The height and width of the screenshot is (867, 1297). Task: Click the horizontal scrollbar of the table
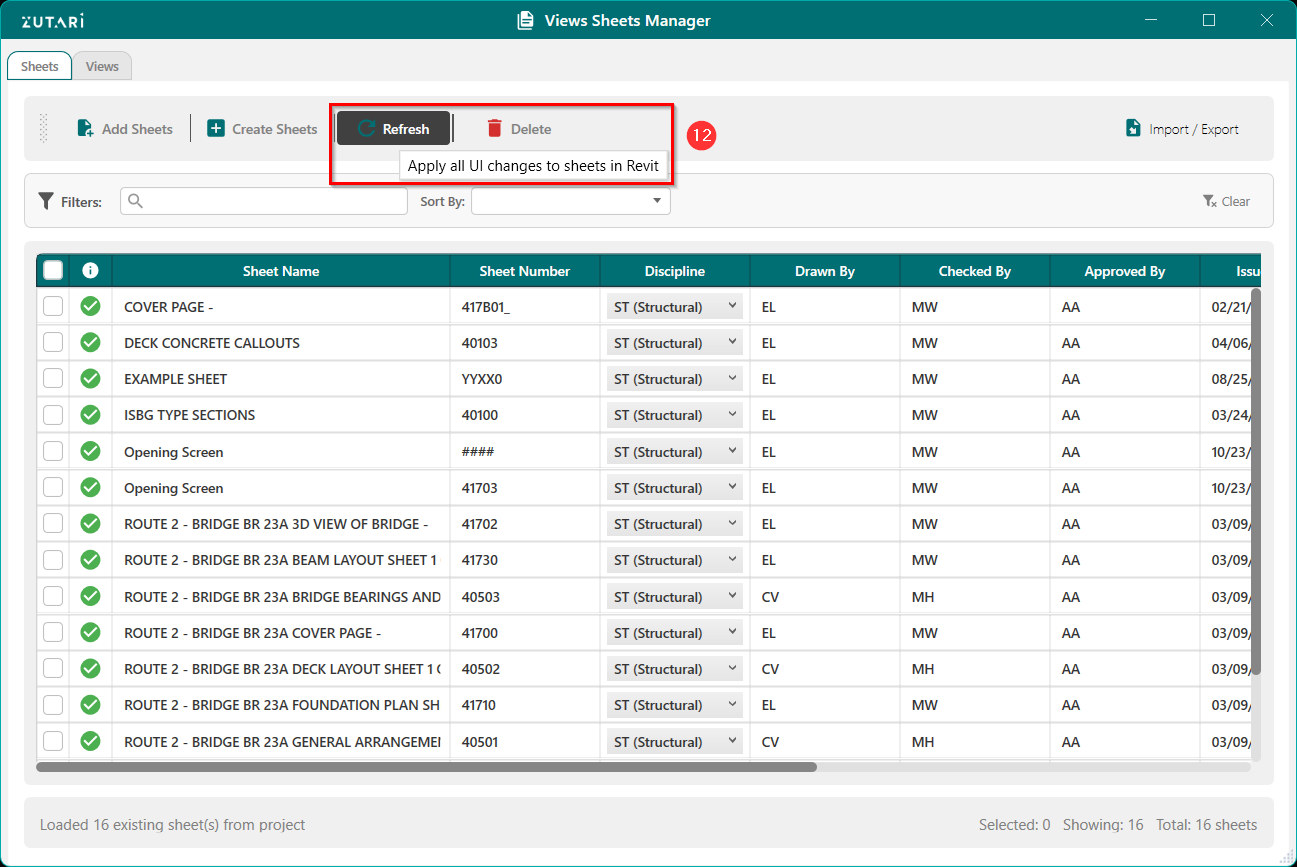tap(426, 767)
